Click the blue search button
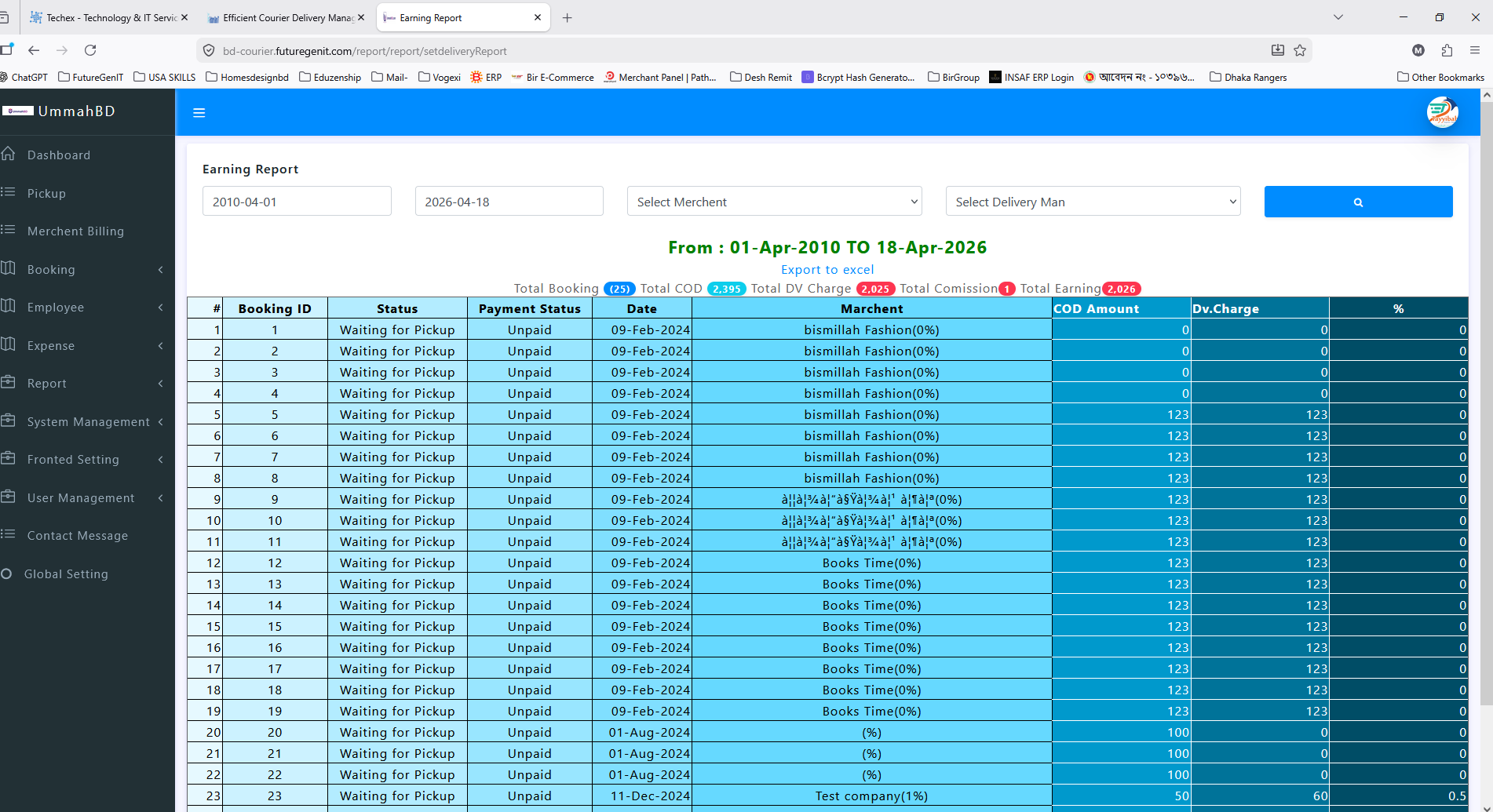Image resolution: width=1493 pixels, height=812 pixels. (x=1358, y=202)
